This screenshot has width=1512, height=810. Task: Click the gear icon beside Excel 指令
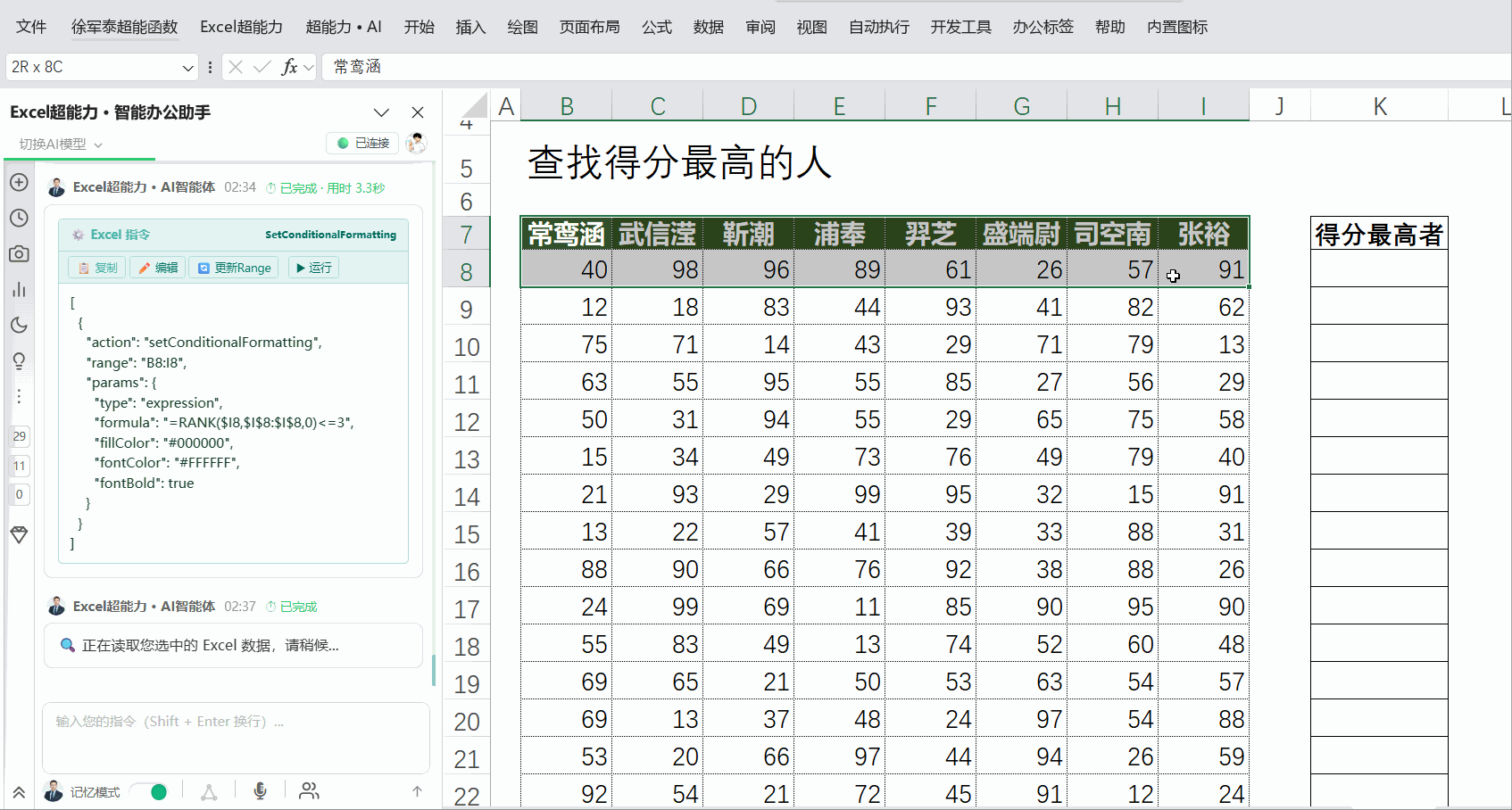pos(78,235)
